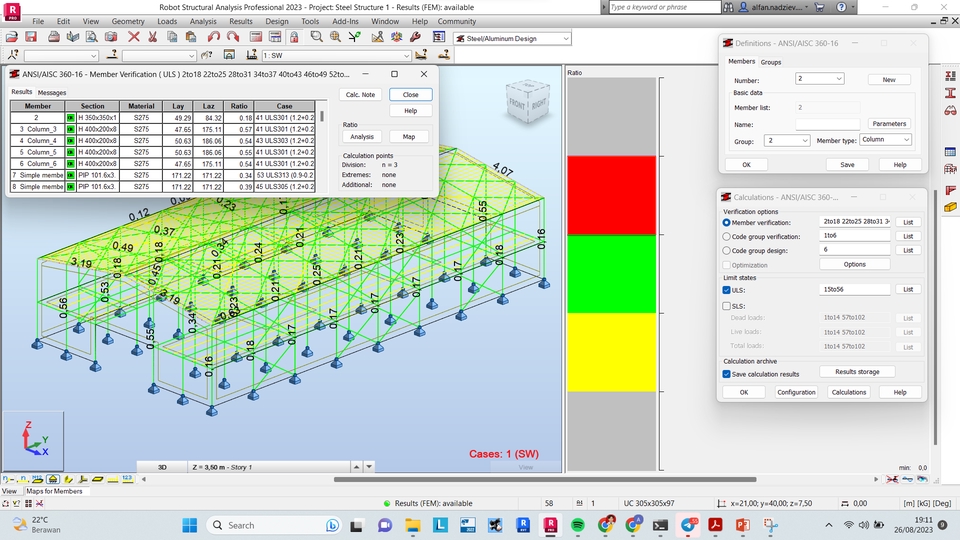The image size is (960, 540).
Task: Select Code group design radio option
Action: (727, 250)
